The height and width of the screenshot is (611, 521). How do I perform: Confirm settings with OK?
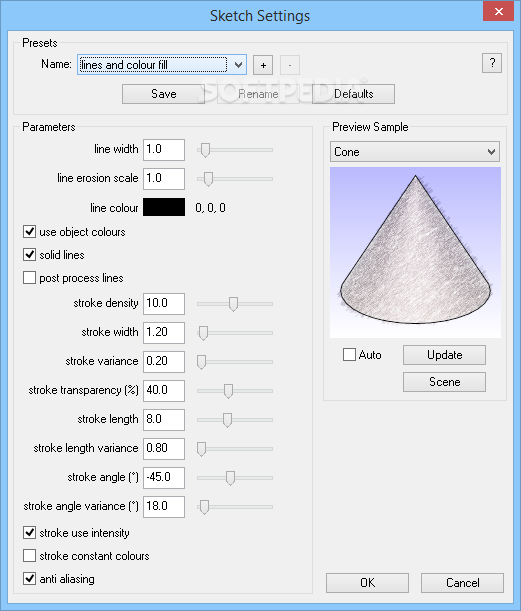point(367,583)
